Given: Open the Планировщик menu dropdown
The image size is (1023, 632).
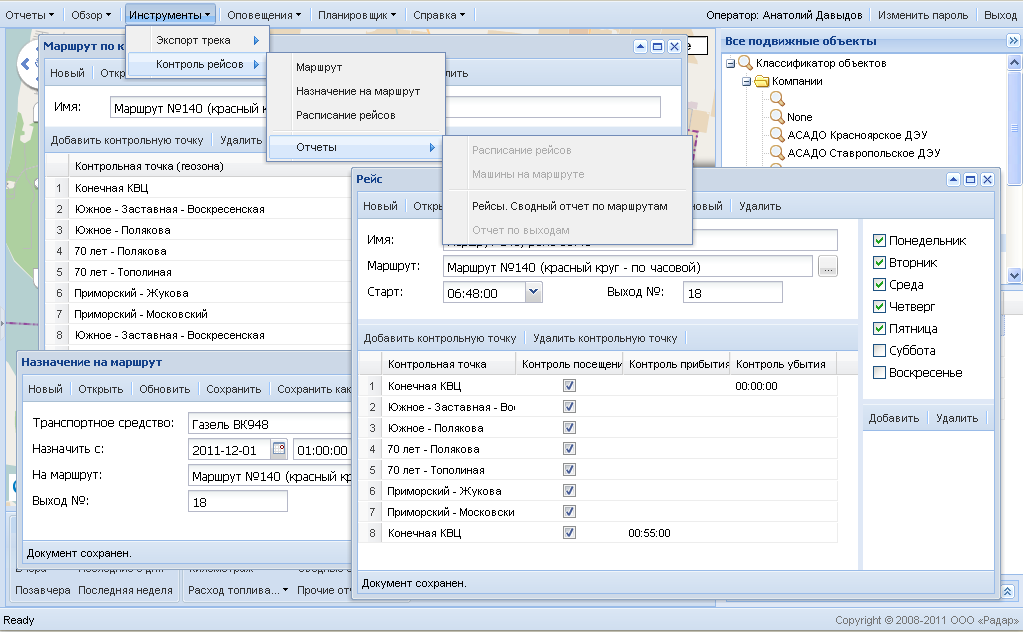Looking at the screenshot, I should click(x=356, y=15).
